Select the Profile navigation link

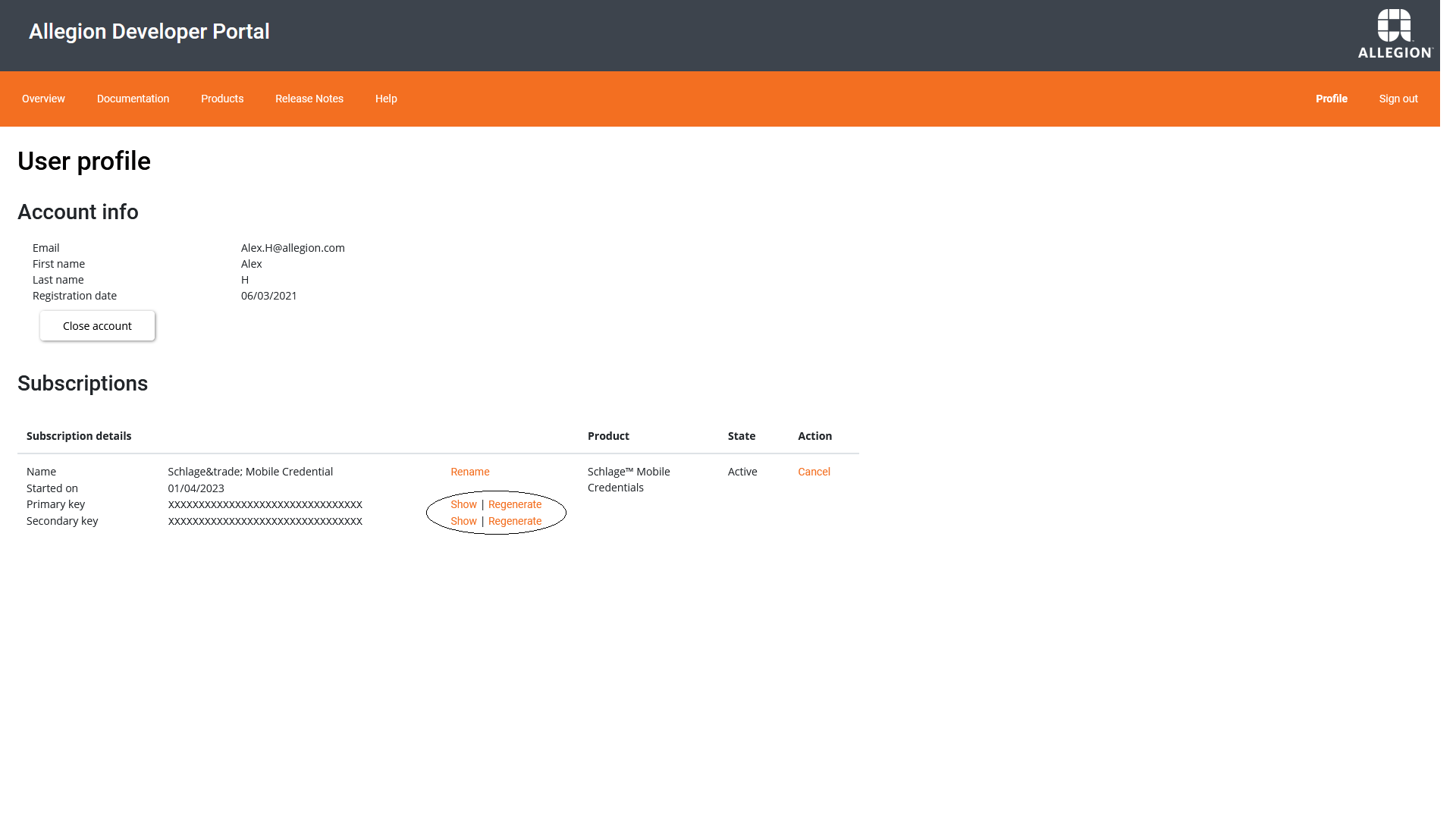[1332, 99]
